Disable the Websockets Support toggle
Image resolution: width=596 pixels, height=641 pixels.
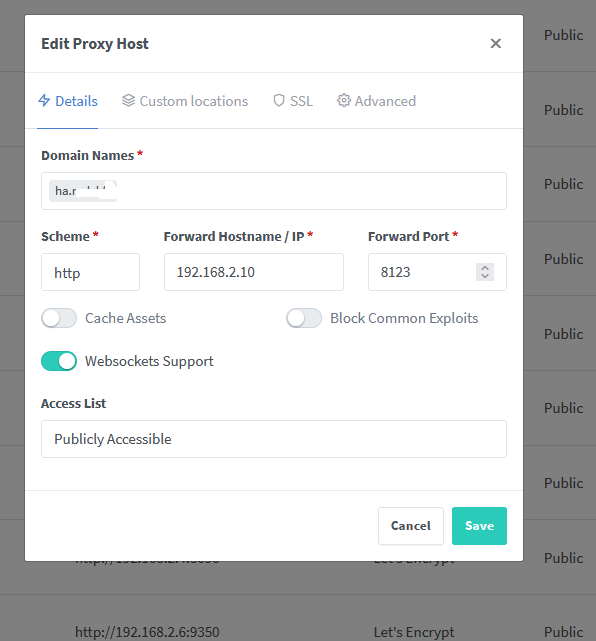(59, 361)
